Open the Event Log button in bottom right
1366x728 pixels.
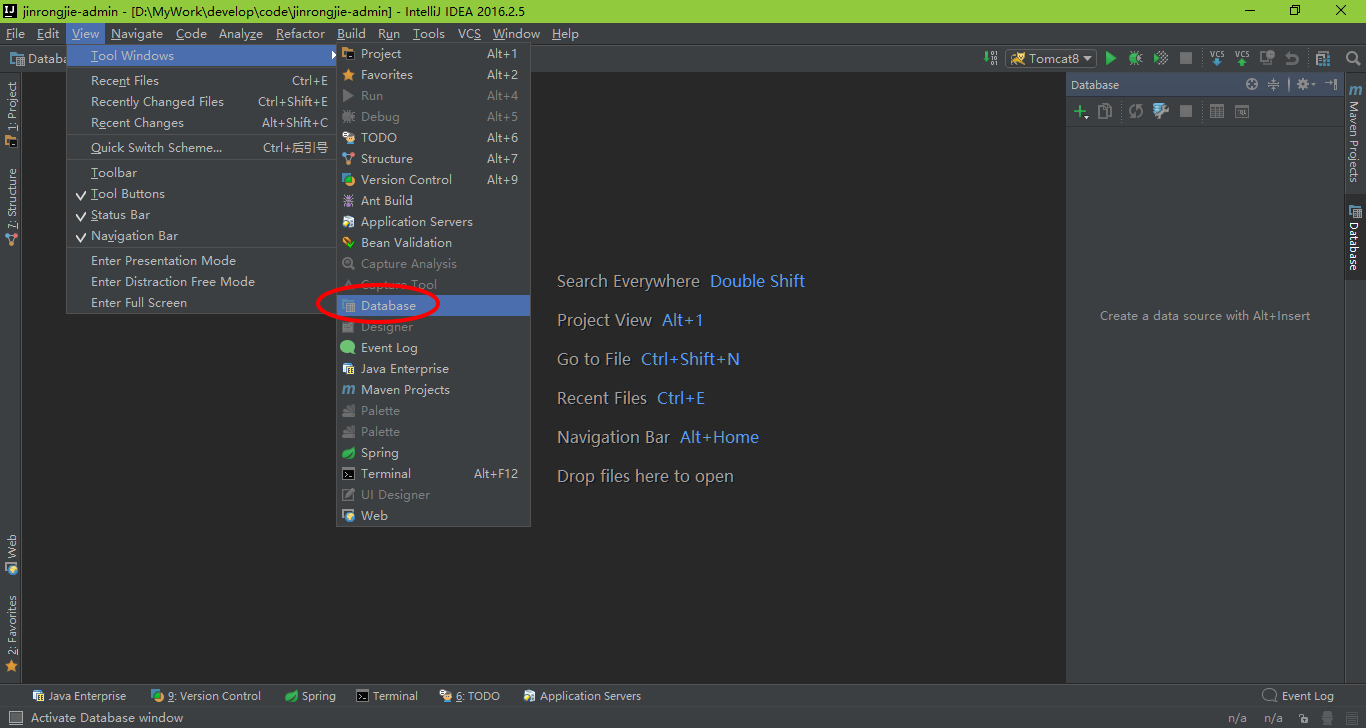click(1298, 696)
